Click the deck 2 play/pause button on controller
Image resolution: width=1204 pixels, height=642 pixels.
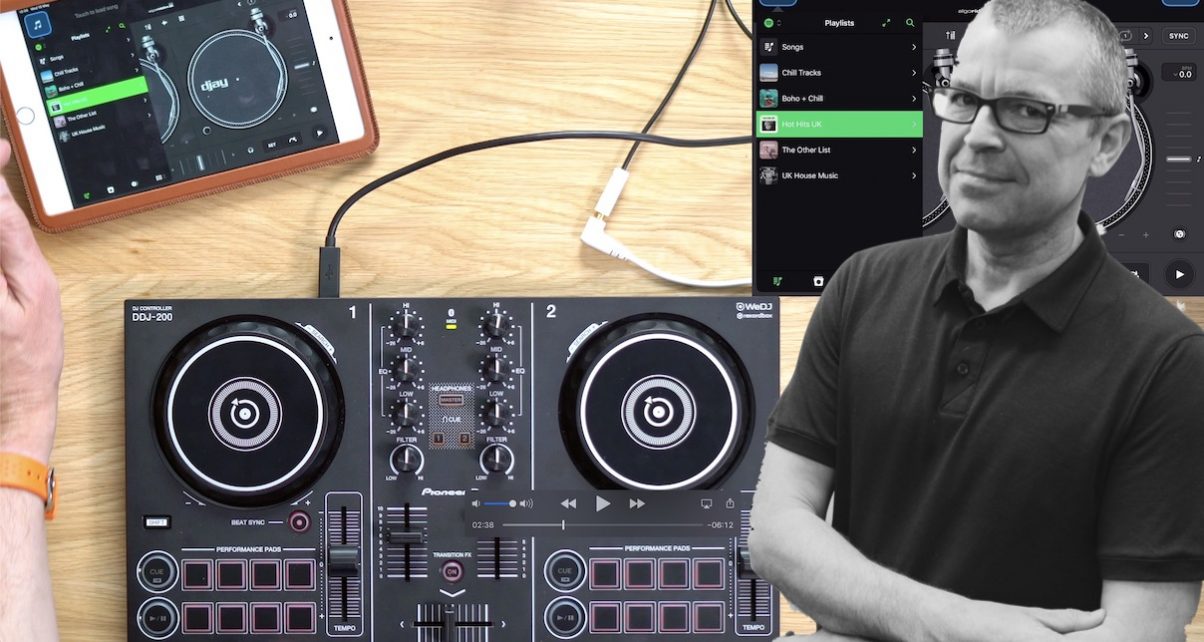pyautogui.click(x=565, y=617)
